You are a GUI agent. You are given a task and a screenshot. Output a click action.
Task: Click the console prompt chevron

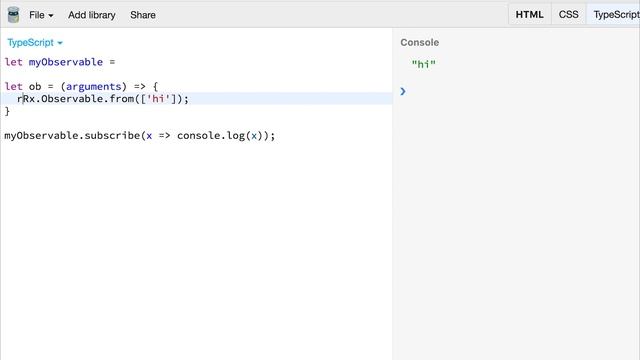[x=403, y=91]
